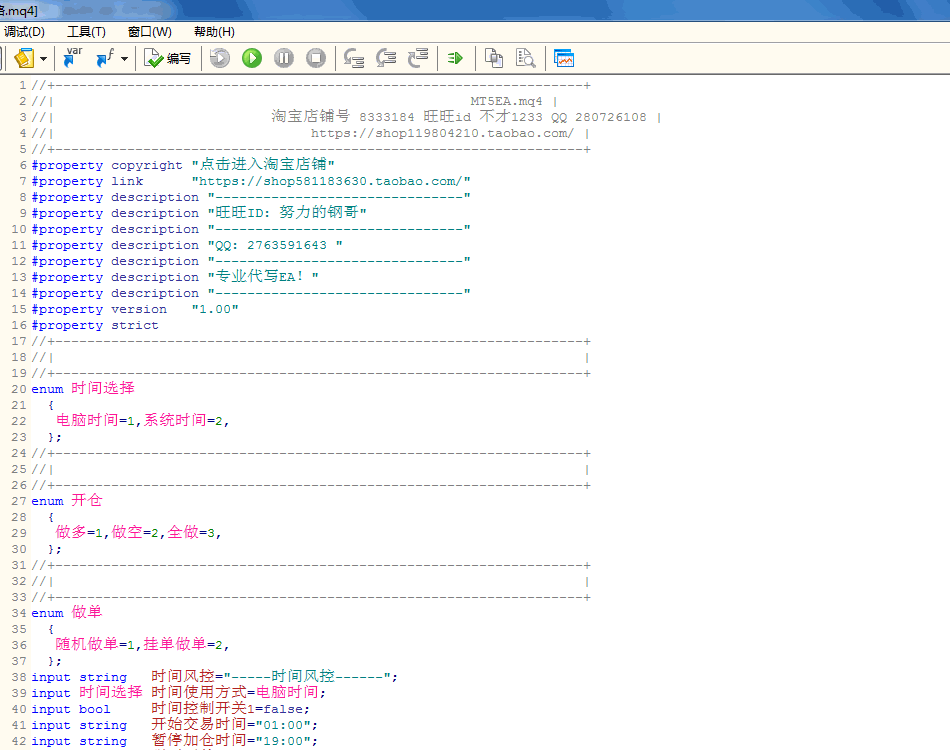The image size is (950, 750).
Task: Click line number 38 in the gutter
Action: click(19, 677)
